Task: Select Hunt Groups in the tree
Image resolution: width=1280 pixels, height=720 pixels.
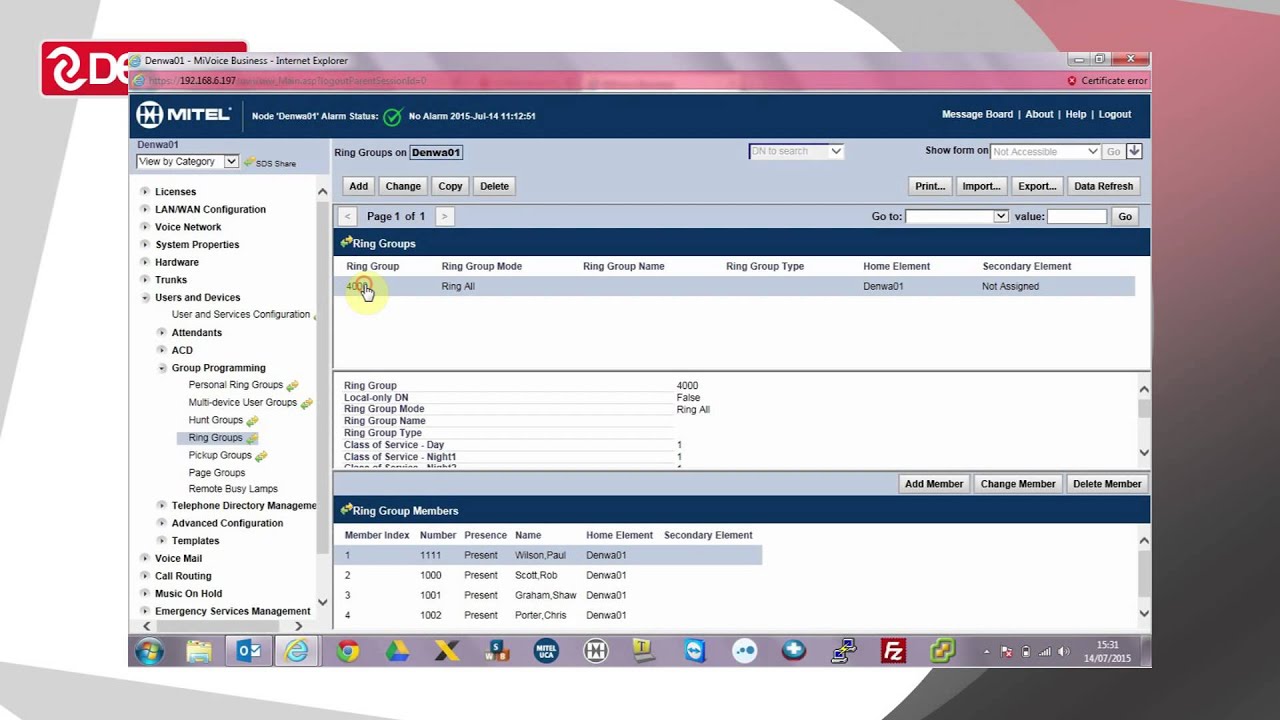Action: click(x=215, y=420)
